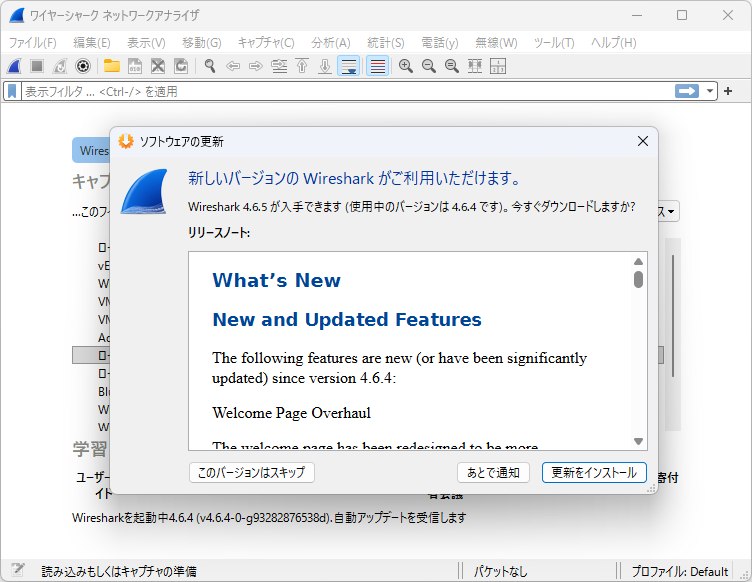Click the go forward arrow icon
The height and width of the screenshot is (582, 752).
tap(256, 66)
